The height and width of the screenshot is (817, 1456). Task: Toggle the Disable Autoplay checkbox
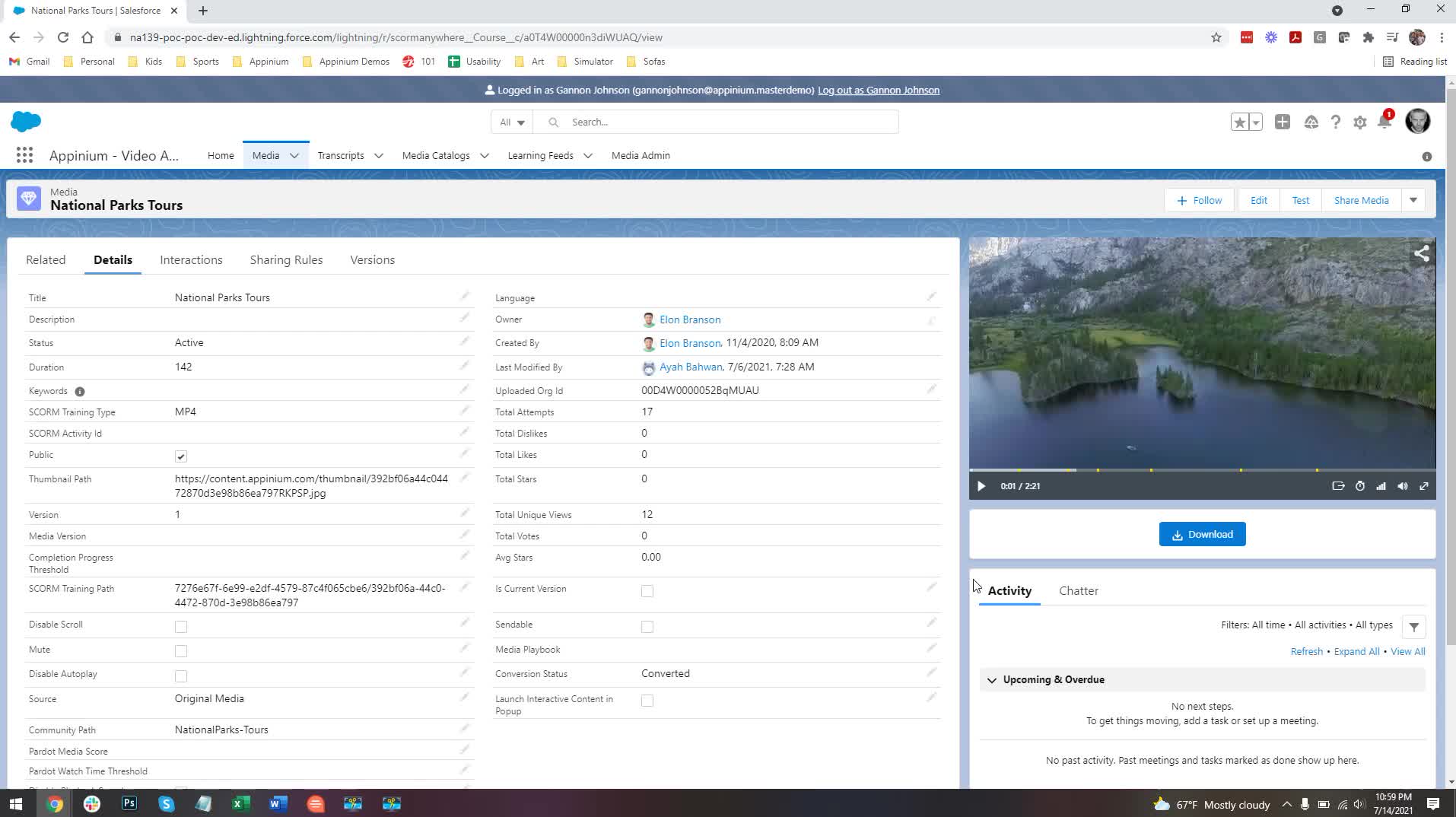tap(181, 676)
